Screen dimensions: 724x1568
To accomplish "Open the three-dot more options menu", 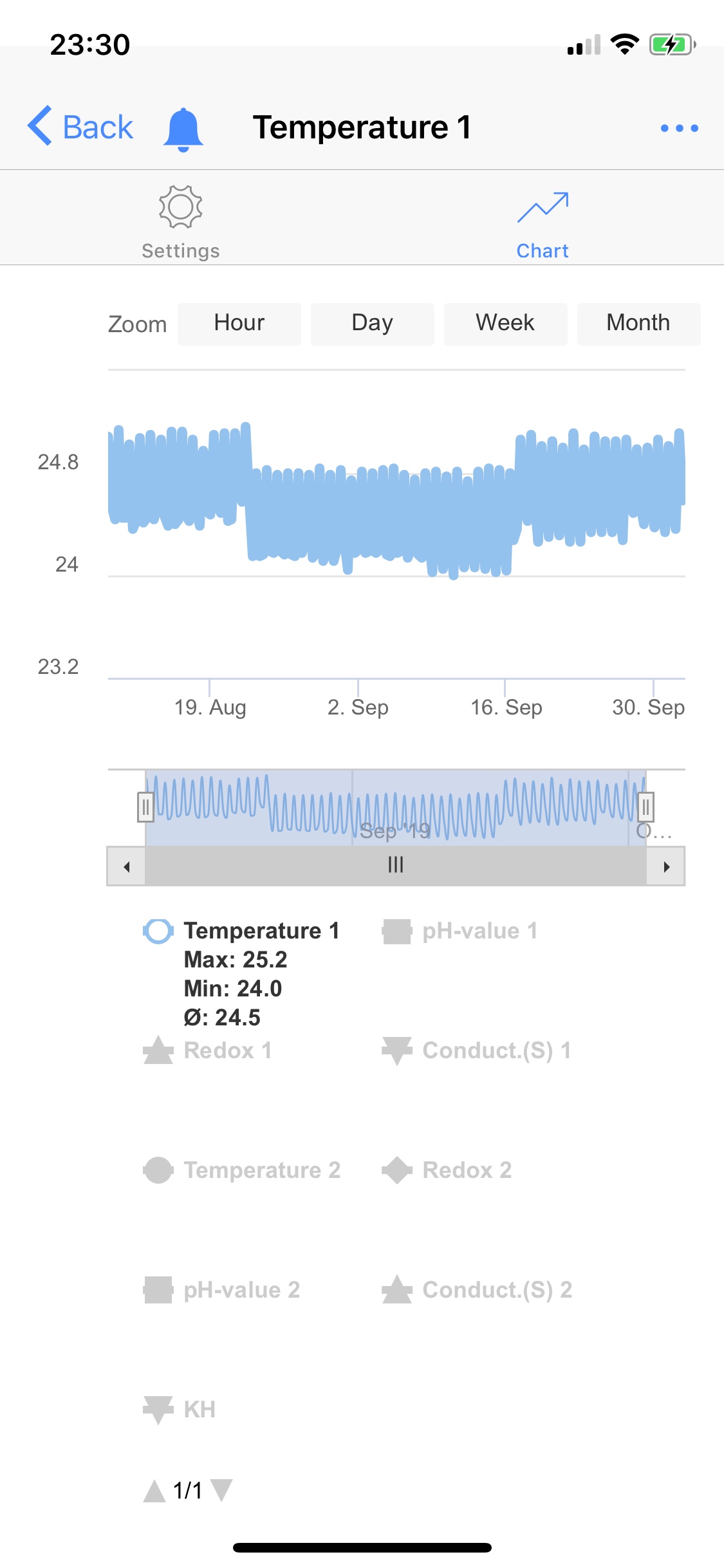I will tap(679, 128).
